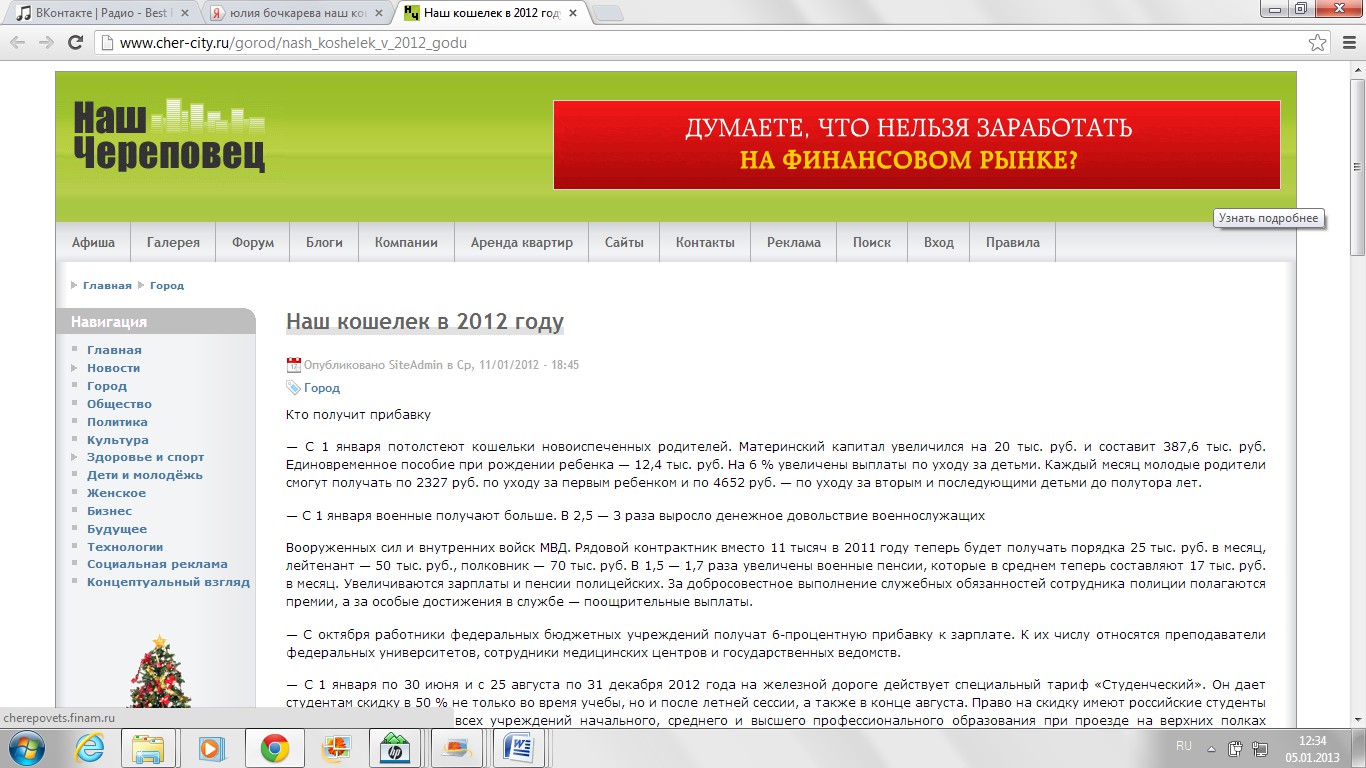The height and width of the screenshot is (768, 1366).
Task: Open Общество in the sidebar
Action: pyautogui.click(x=119, y=404)
